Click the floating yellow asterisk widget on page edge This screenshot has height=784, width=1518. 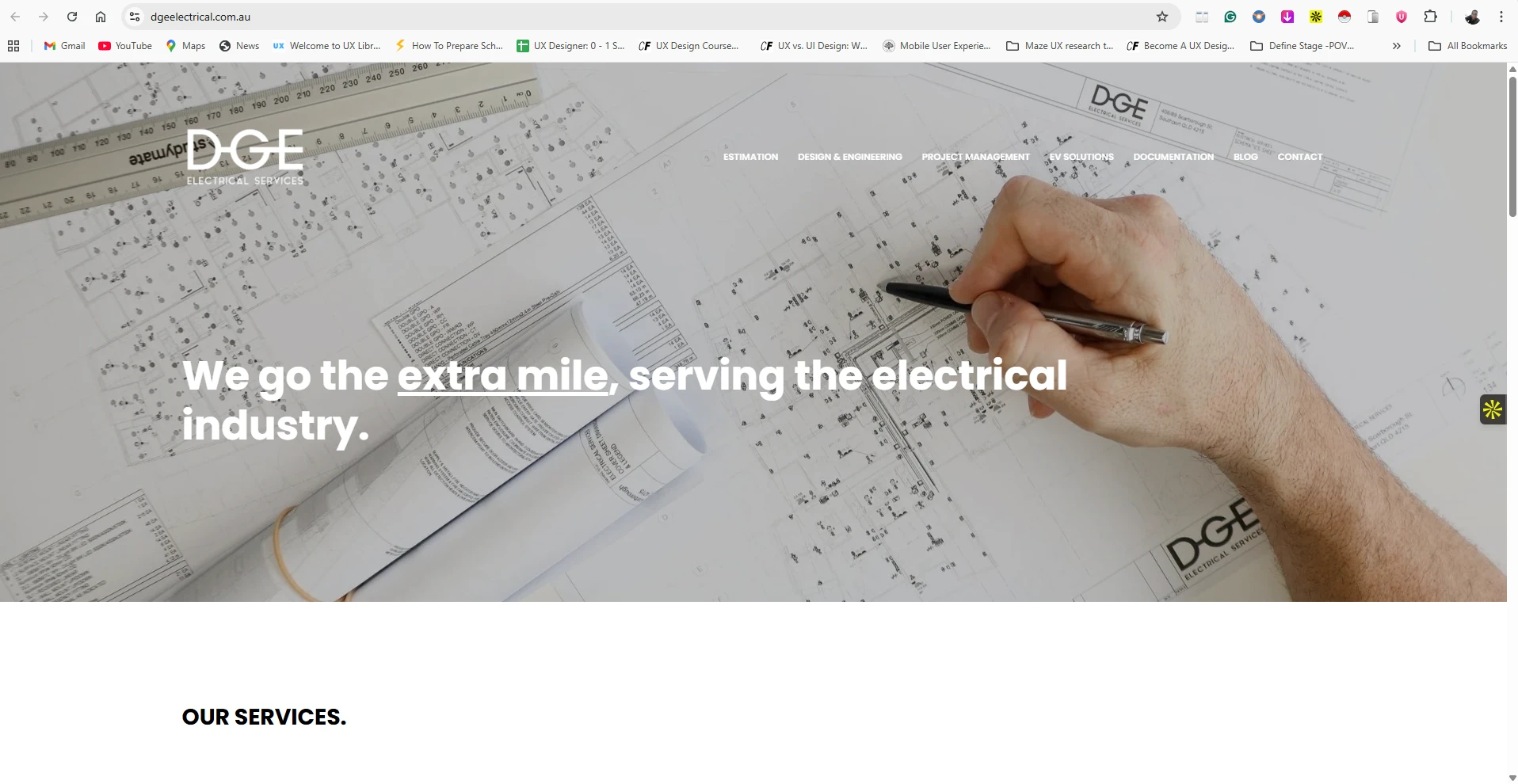click(x=1493, y=409)
